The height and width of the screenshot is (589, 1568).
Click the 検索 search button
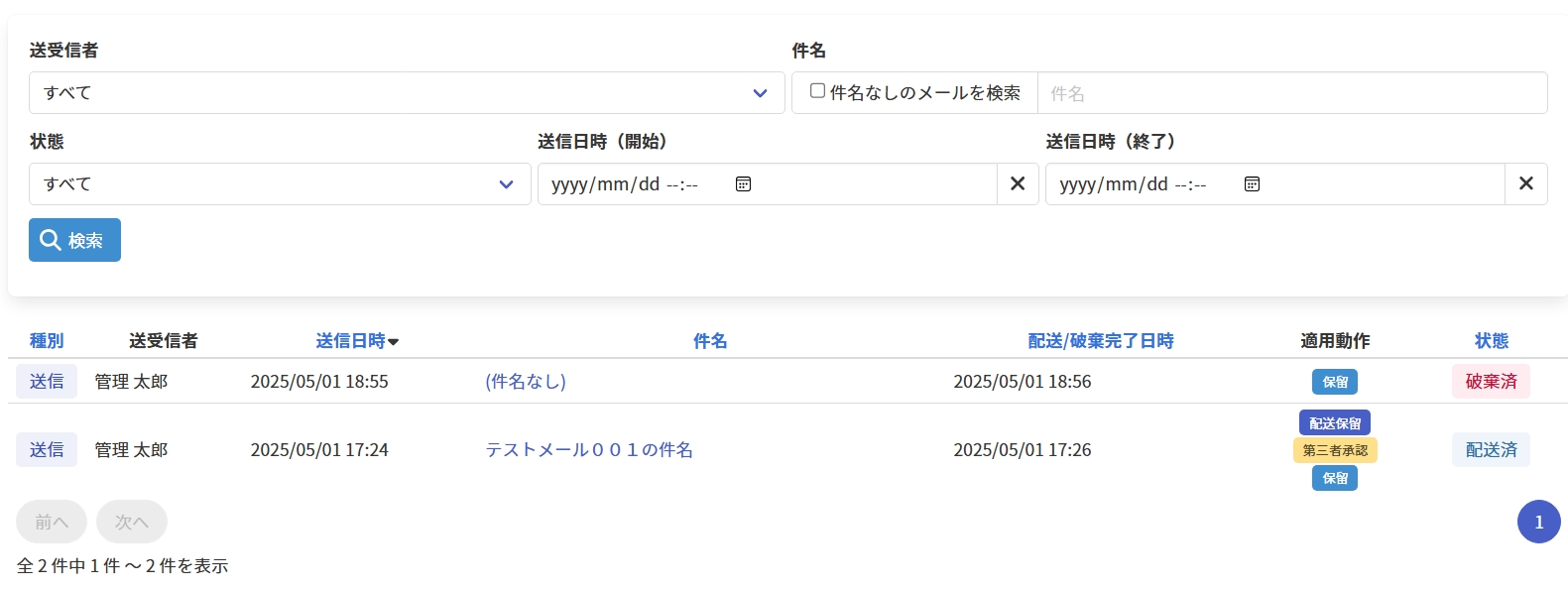click(x=74, y=240)
